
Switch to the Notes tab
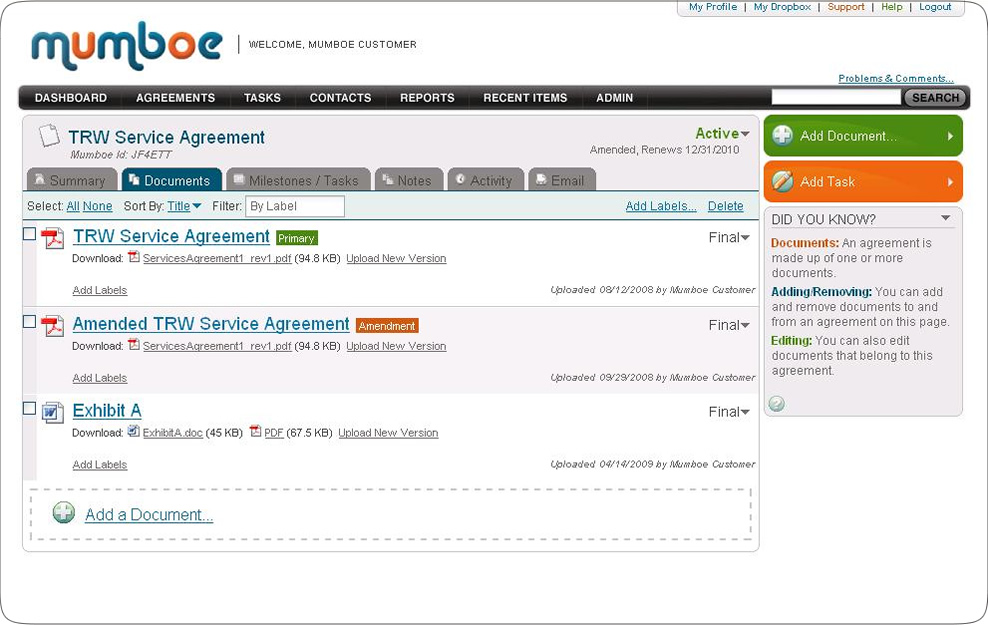409,180
